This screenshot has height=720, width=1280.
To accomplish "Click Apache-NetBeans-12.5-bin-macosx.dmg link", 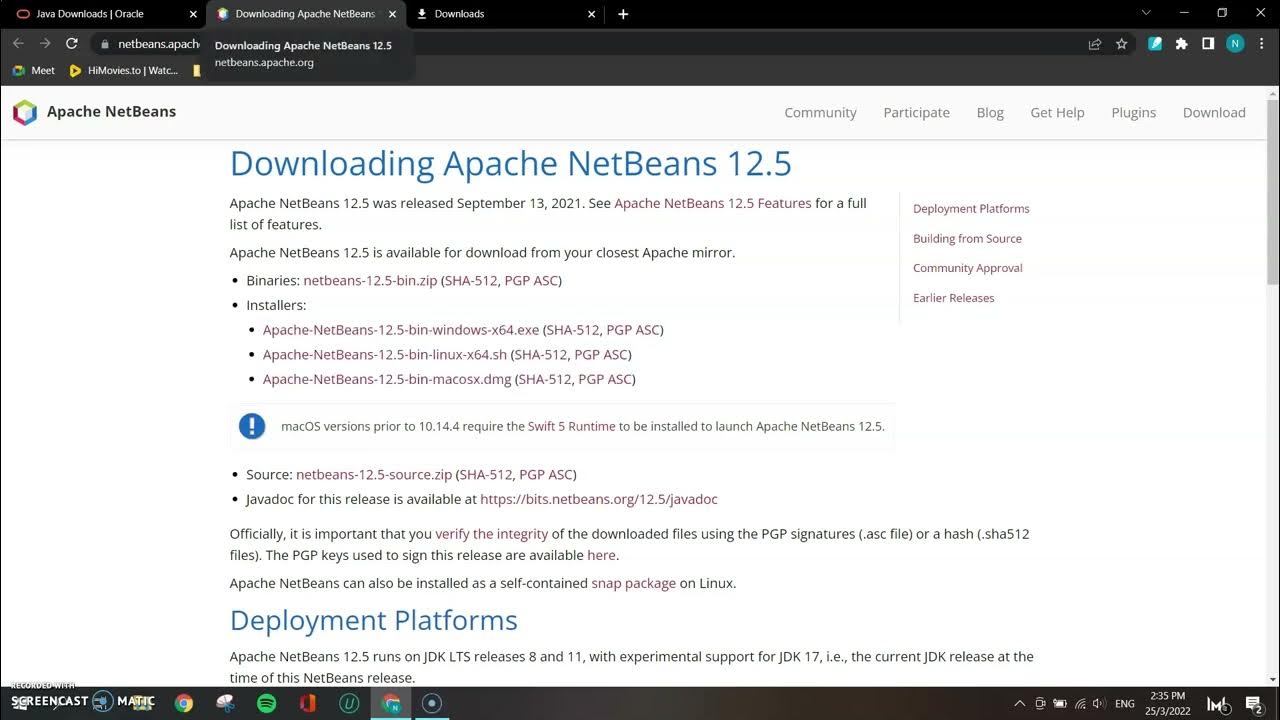I will coord(387,379).
